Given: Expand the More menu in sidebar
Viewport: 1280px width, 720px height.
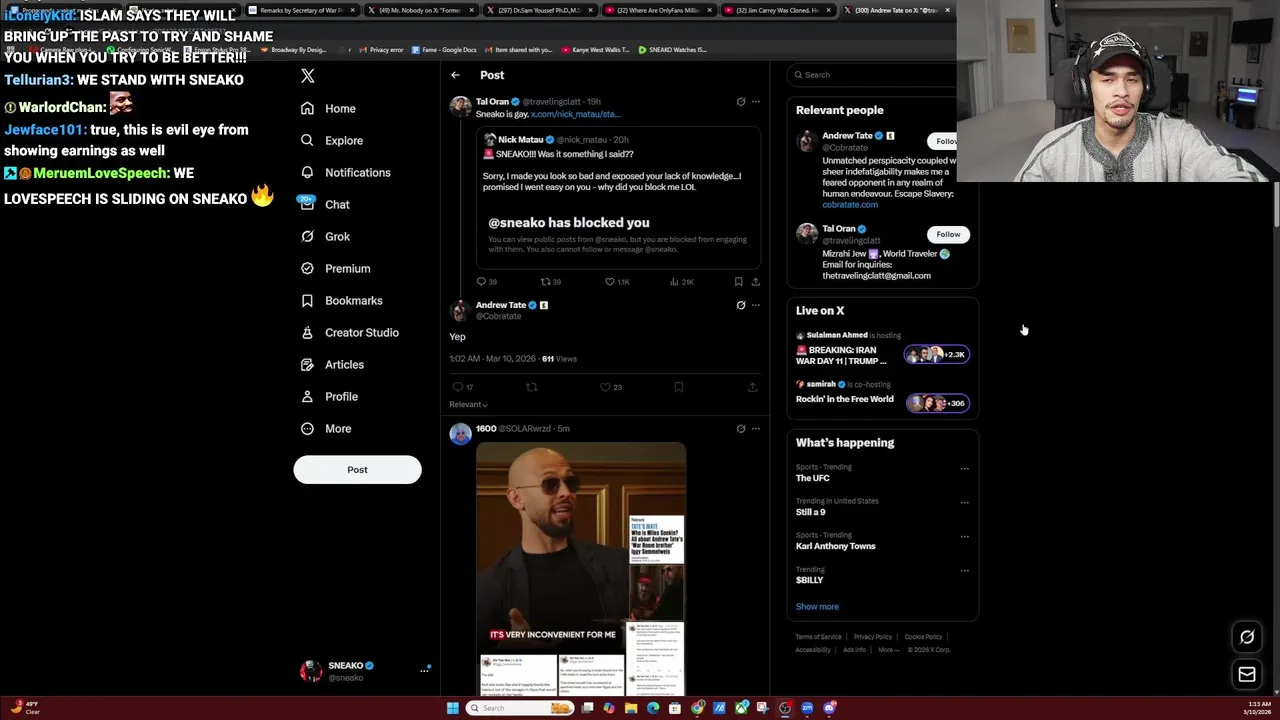Looking at the screenshot, I should pyautogui.click(x=326, y=428).
